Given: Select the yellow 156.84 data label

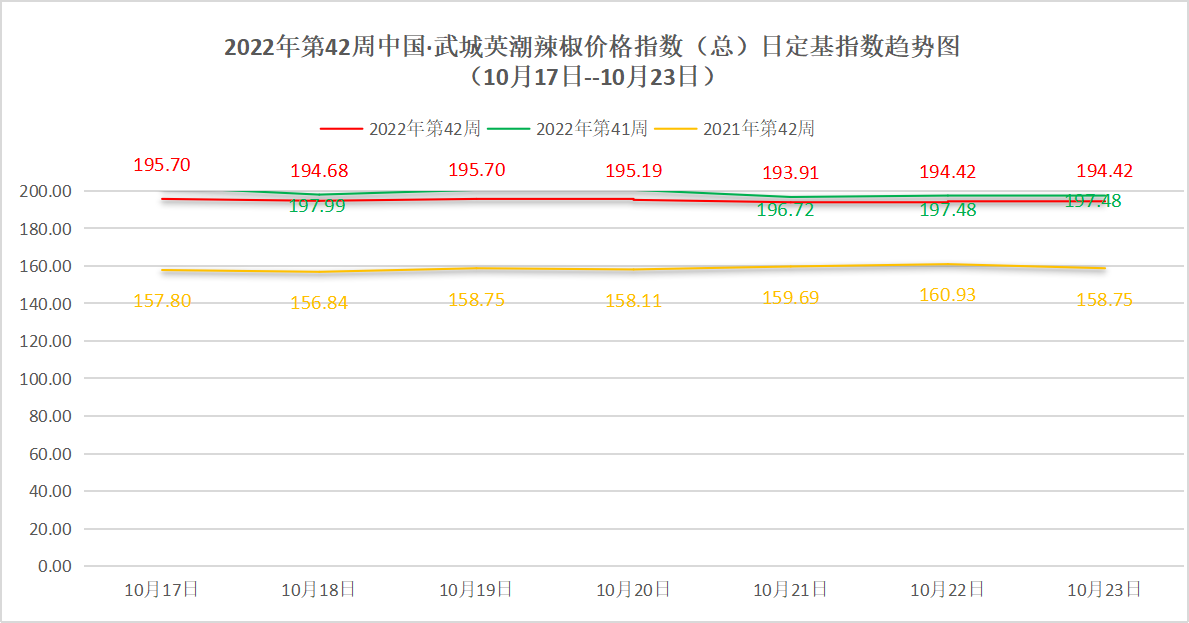Looking at the screenshot, I should click(x=319, y=303).
